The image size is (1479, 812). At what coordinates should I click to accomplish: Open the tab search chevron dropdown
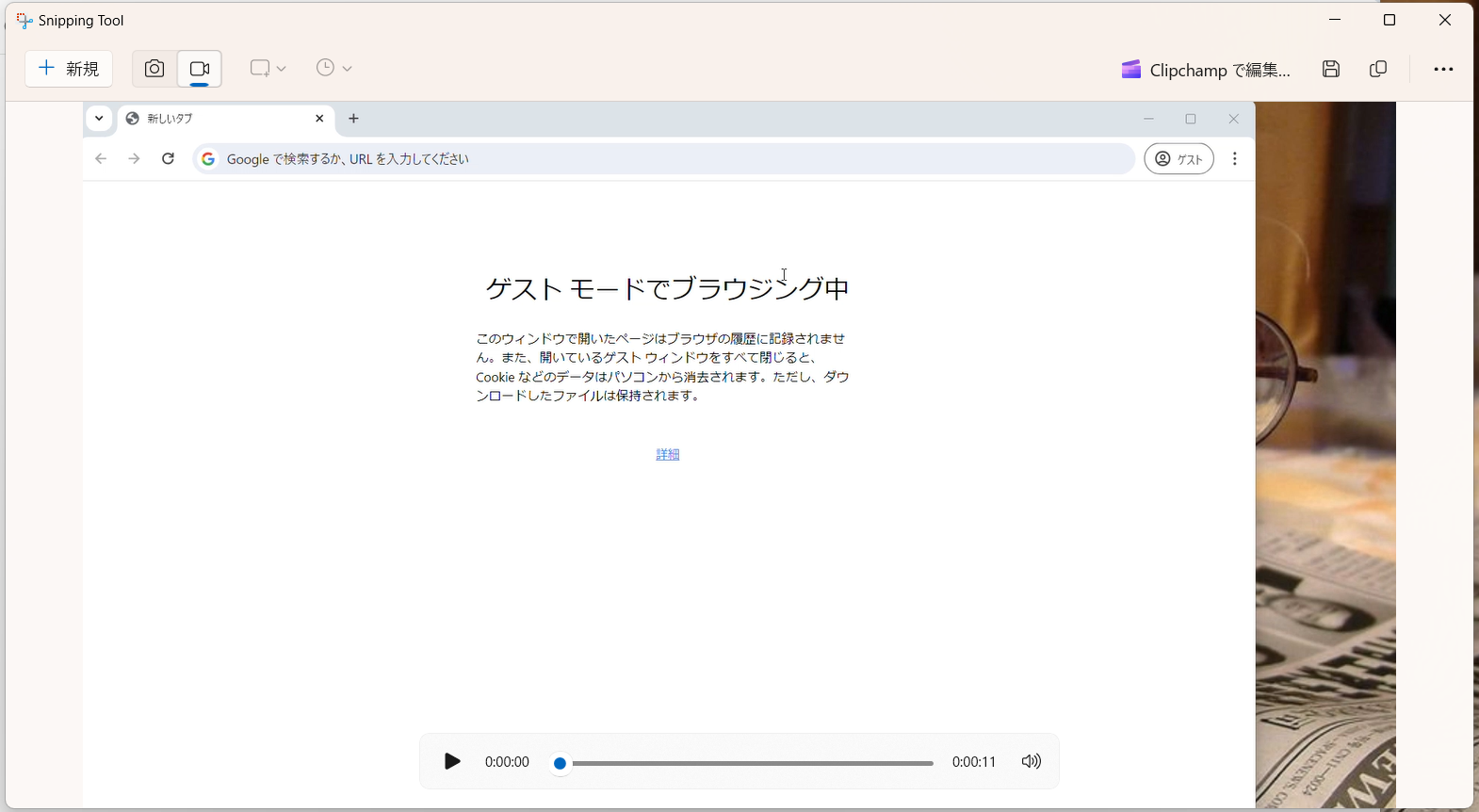pos(99,119)
